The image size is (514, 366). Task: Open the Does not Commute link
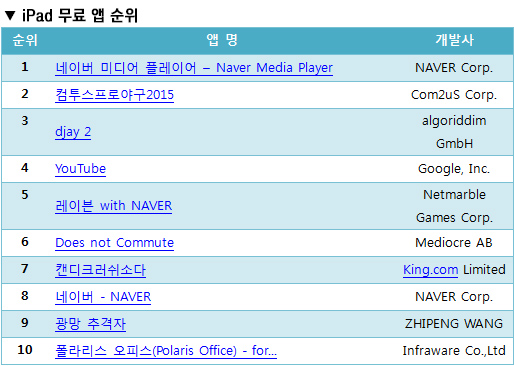click(x=114, y=243)
